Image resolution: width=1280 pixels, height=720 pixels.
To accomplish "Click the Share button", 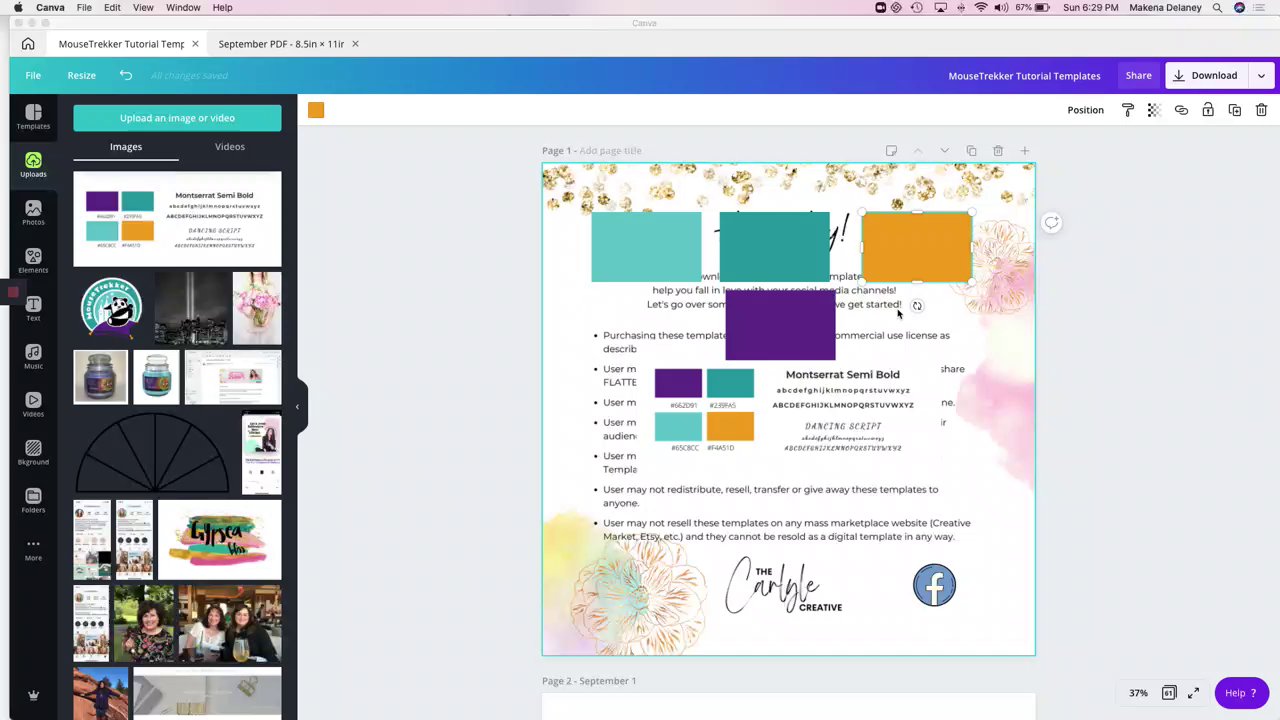I will click(1138, 75).
